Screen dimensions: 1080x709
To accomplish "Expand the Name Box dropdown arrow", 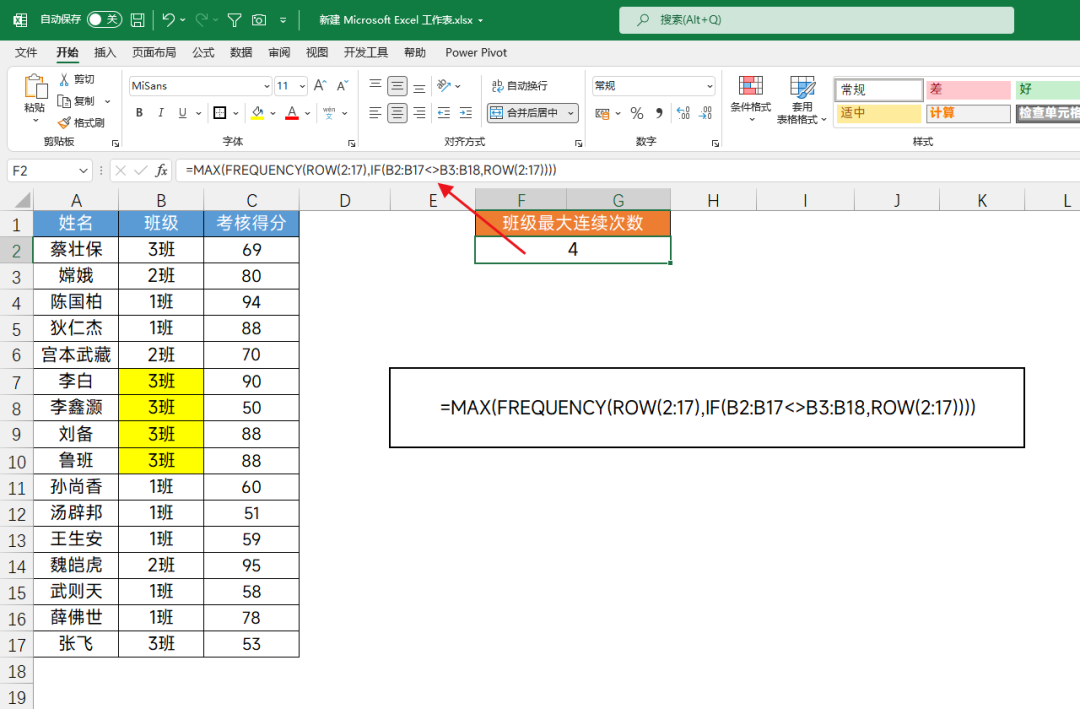I will coord(81,171).
